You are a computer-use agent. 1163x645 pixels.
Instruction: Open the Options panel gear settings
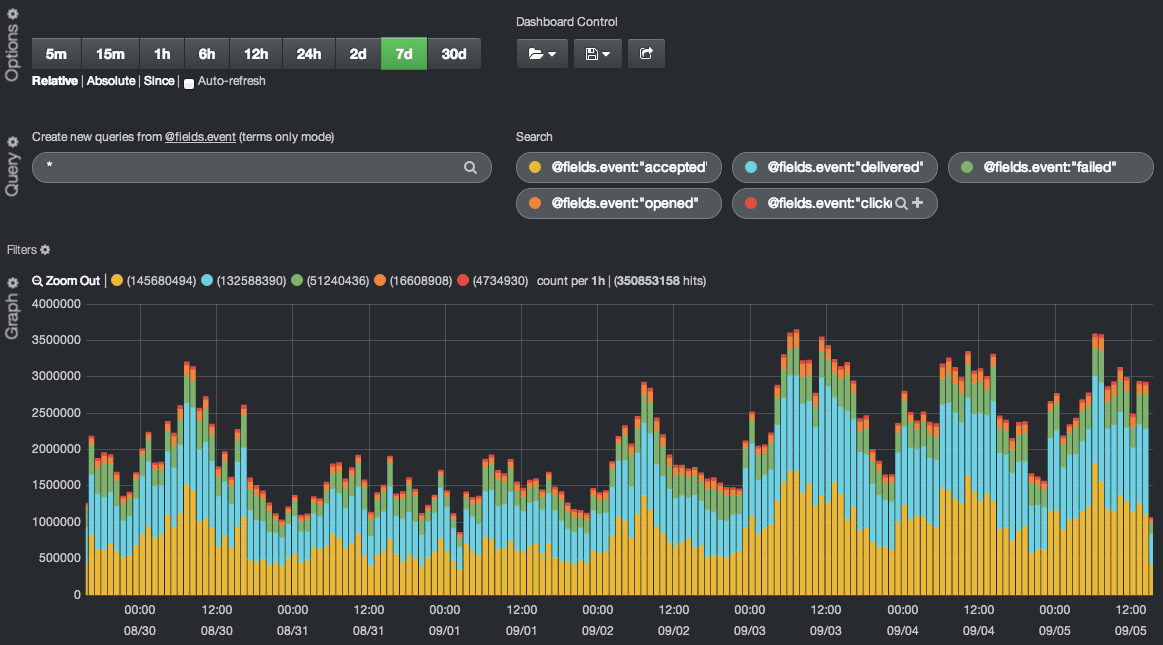[x=13, y=13]
